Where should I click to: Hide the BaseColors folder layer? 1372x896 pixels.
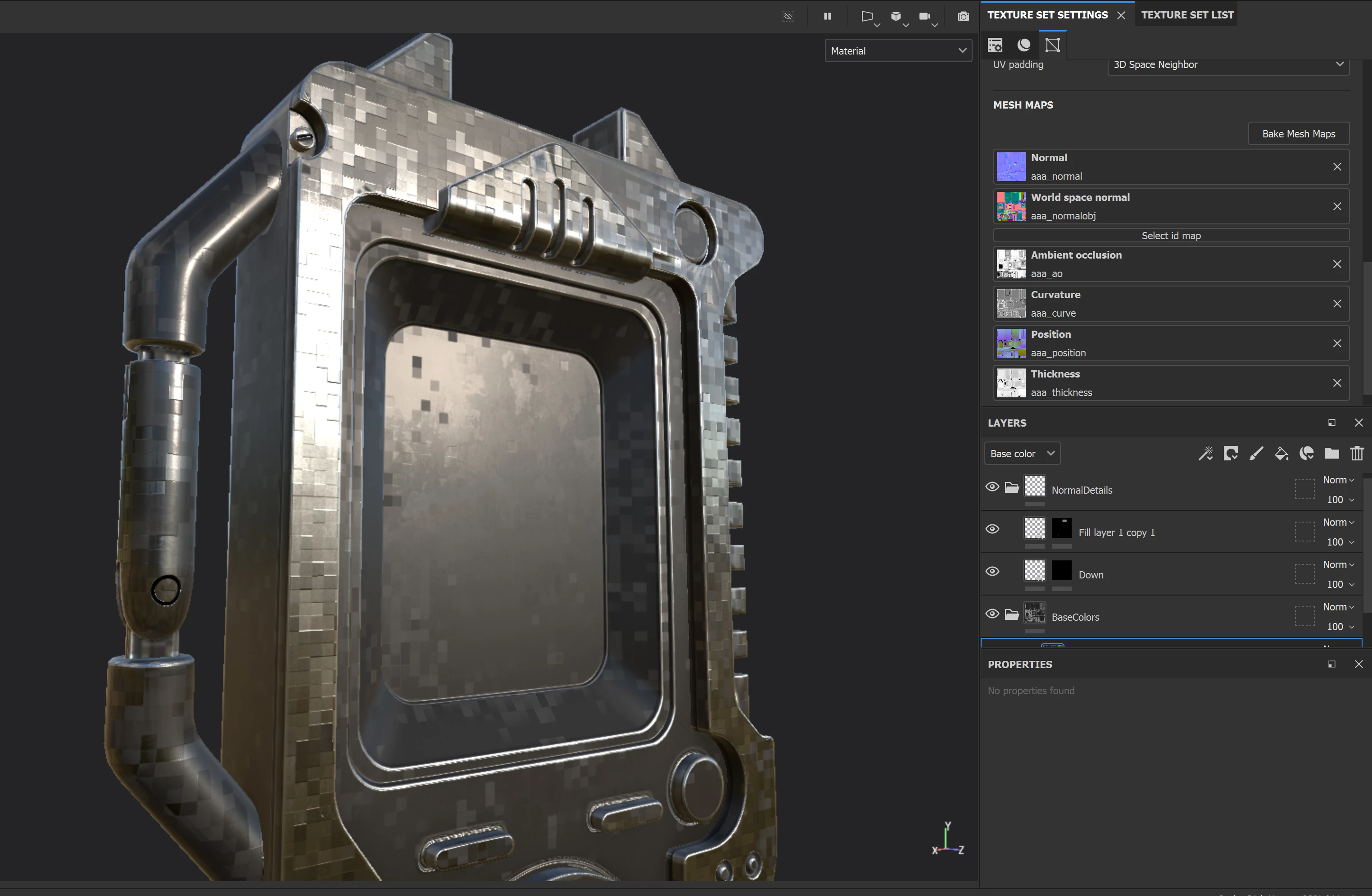(x=992, y=614)
